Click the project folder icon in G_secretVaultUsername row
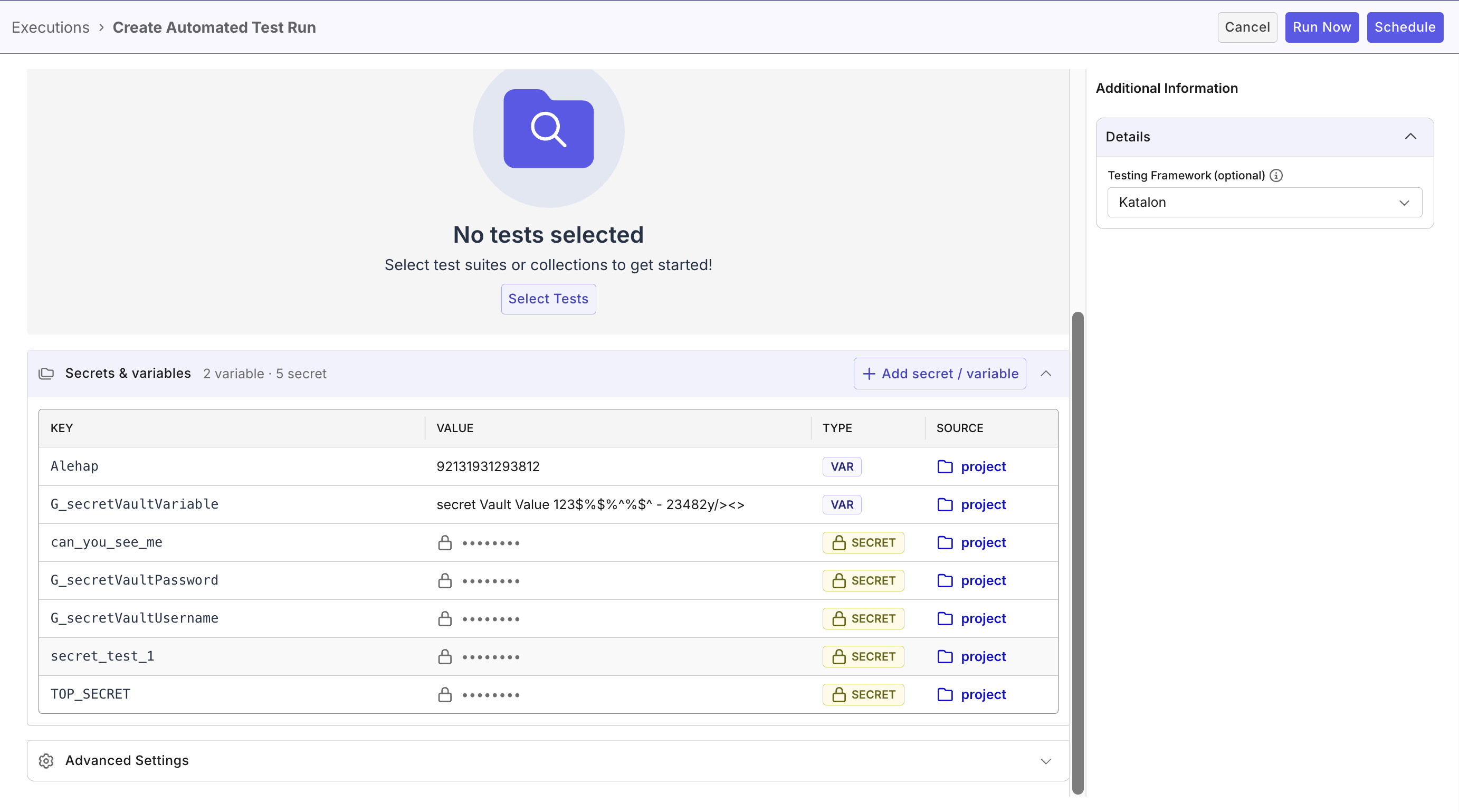Screen dimensions: 1459x812 (x=945, y=618)
